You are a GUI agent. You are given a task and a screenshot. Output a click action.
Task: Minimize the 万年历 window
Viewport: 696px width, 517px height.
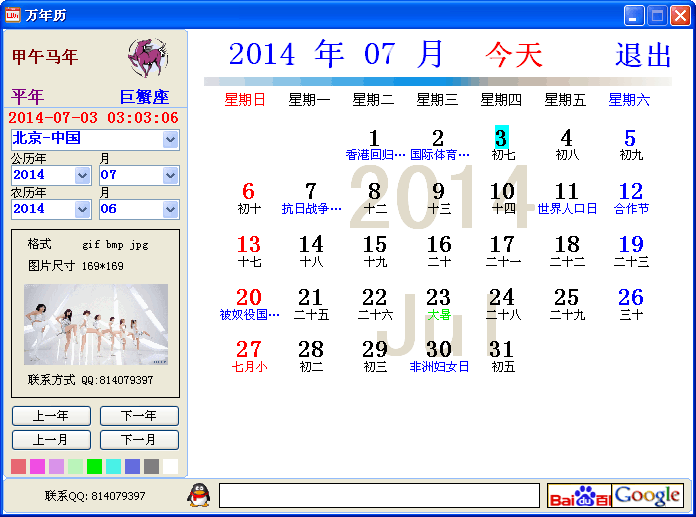(634, 16)
